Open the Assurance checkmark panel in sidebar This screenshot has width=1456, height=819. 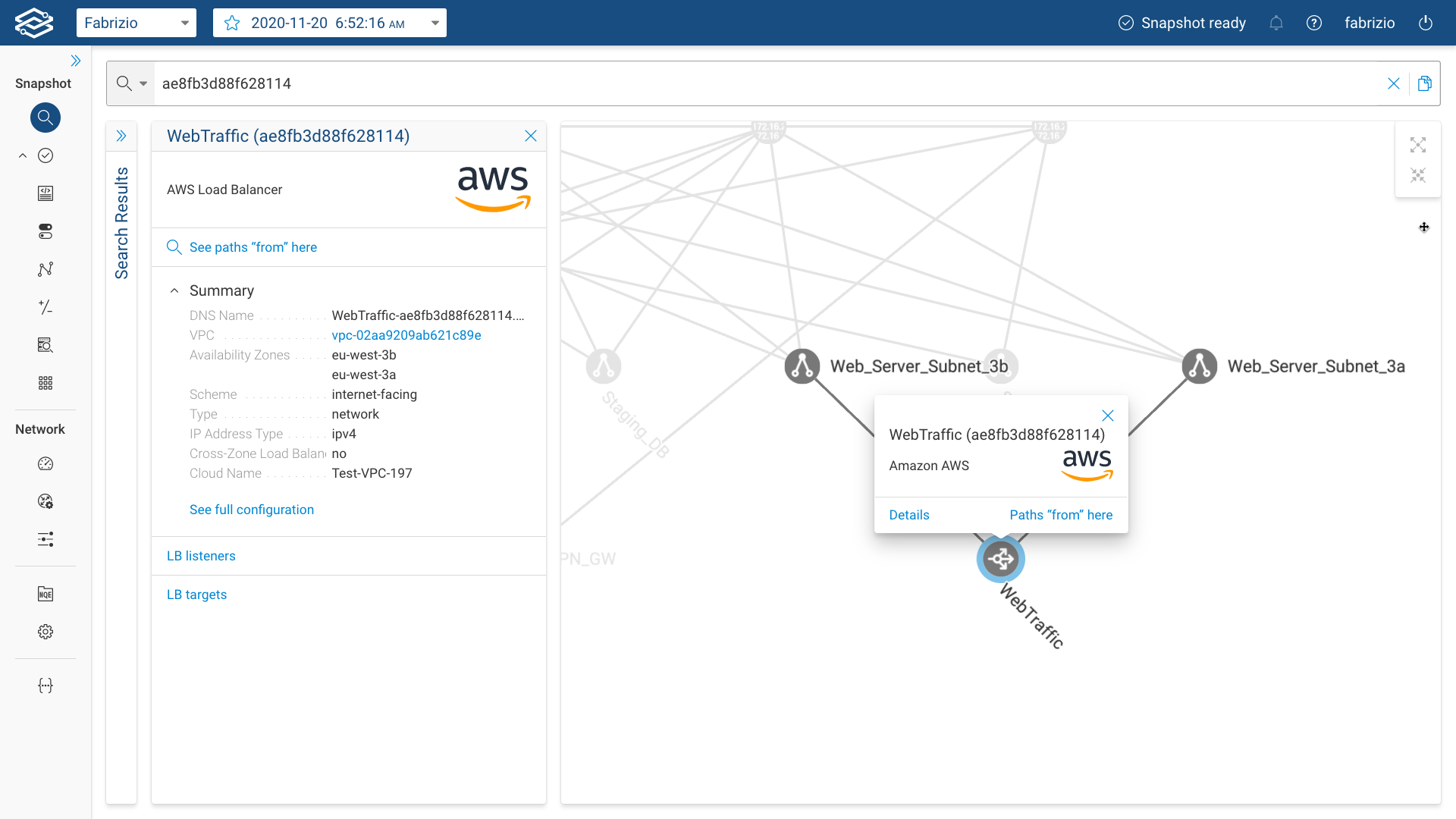tap(45, 155)
